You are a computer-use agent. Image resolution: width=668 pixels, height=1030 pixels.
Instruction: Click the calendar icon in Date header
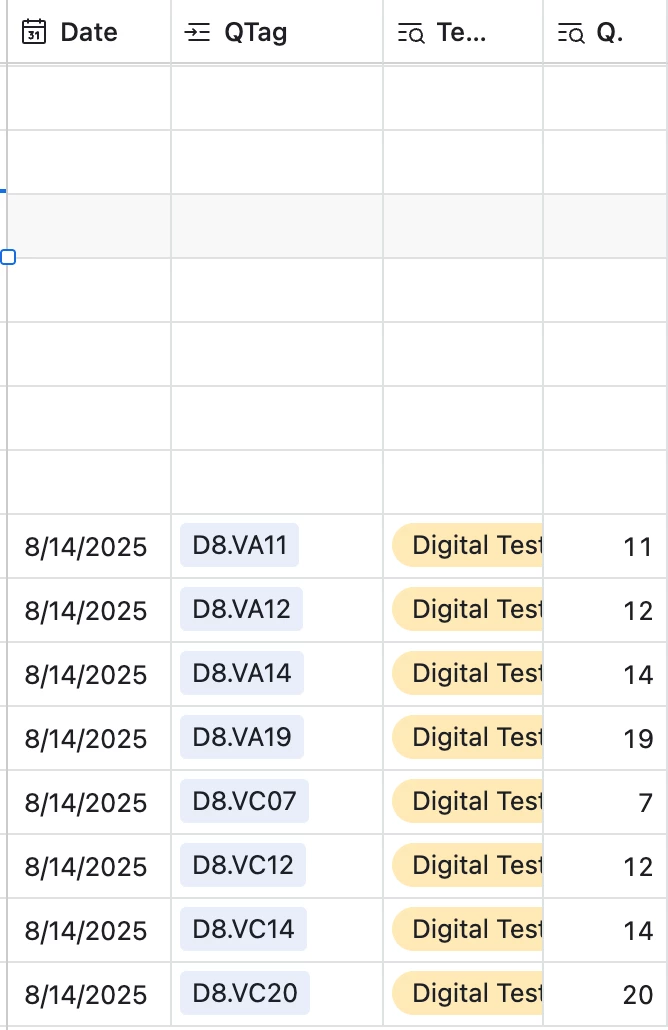33,32
